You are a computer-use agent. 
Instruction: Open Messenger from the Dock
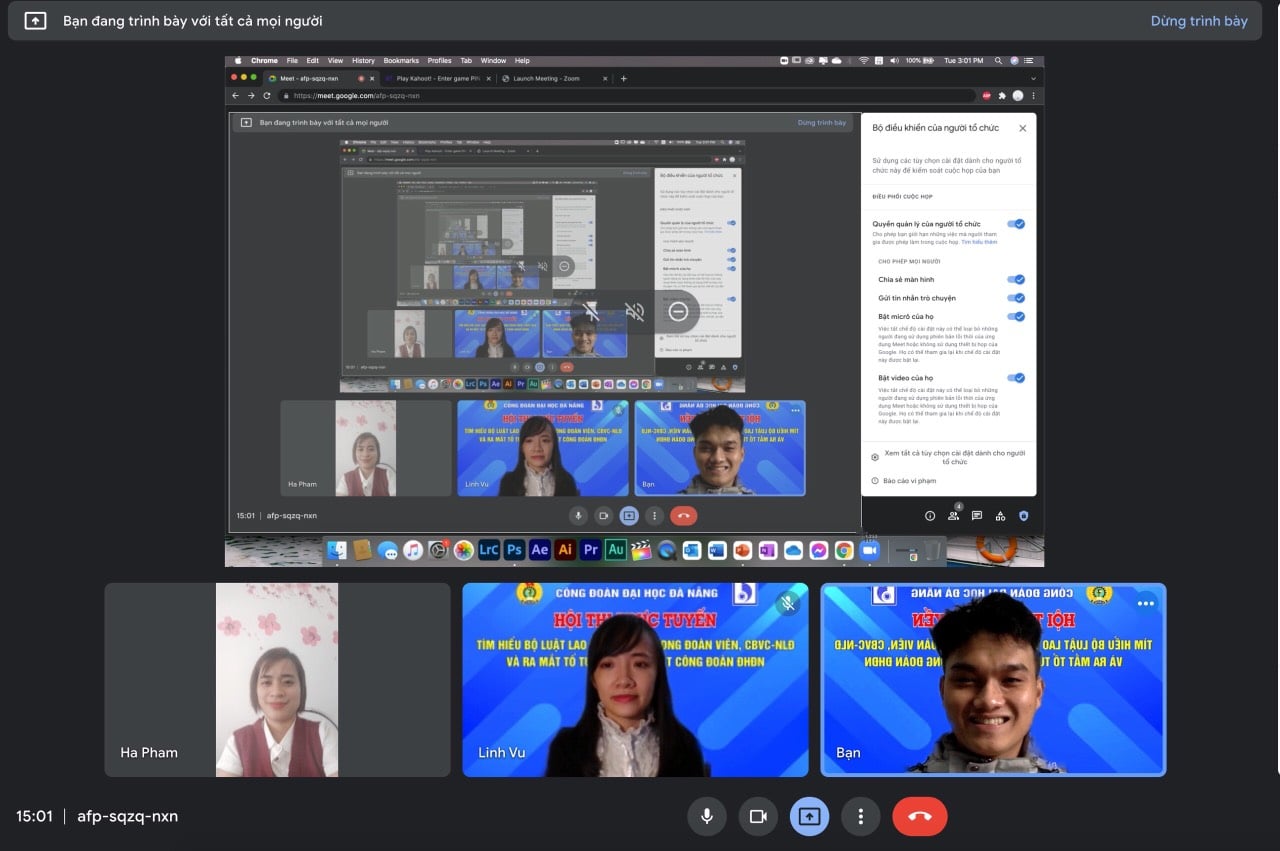tap(818, 550)
